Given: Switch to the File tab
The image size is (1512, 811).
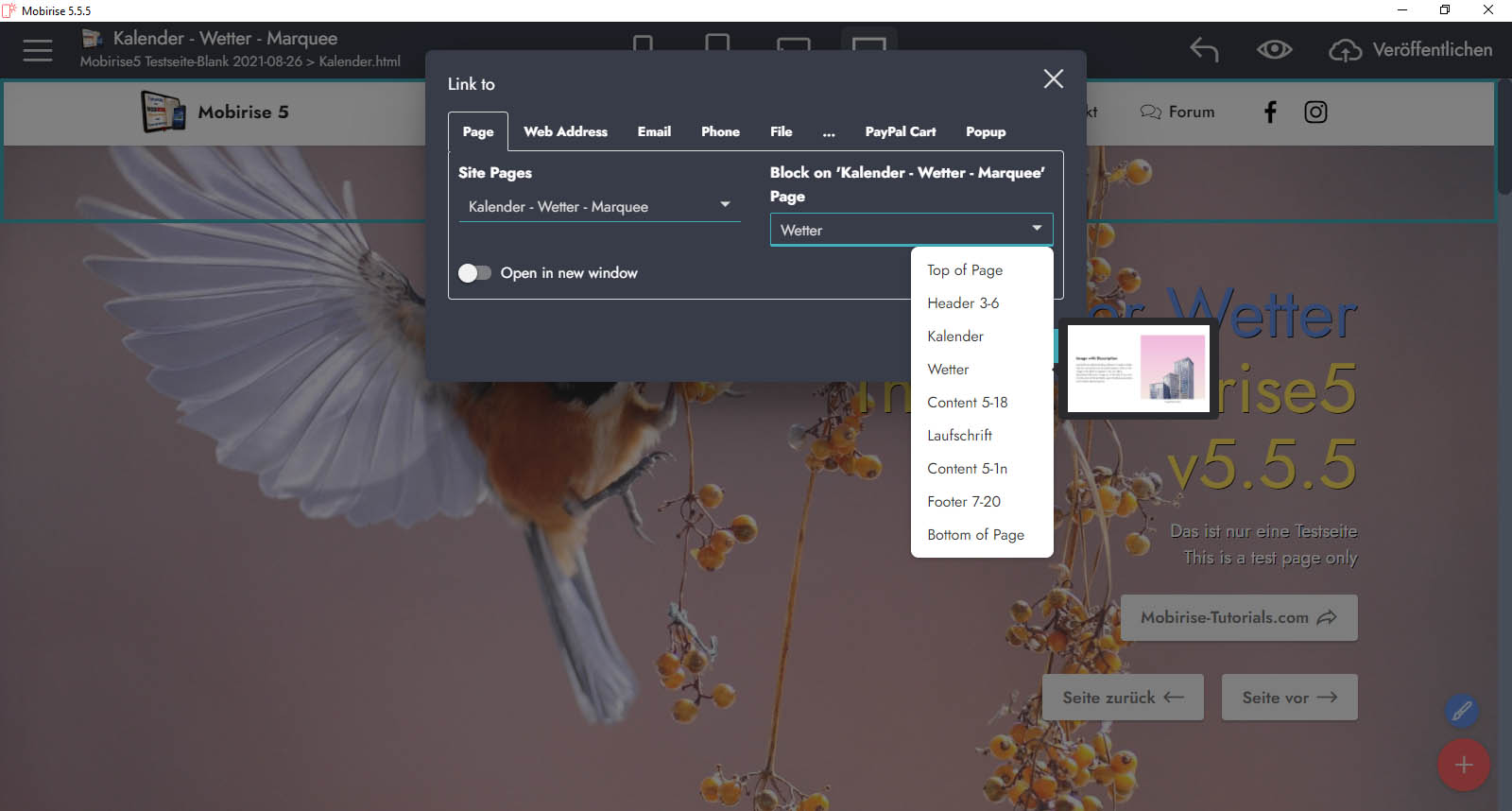Looking at the screenshot, I should pos(781,131).
